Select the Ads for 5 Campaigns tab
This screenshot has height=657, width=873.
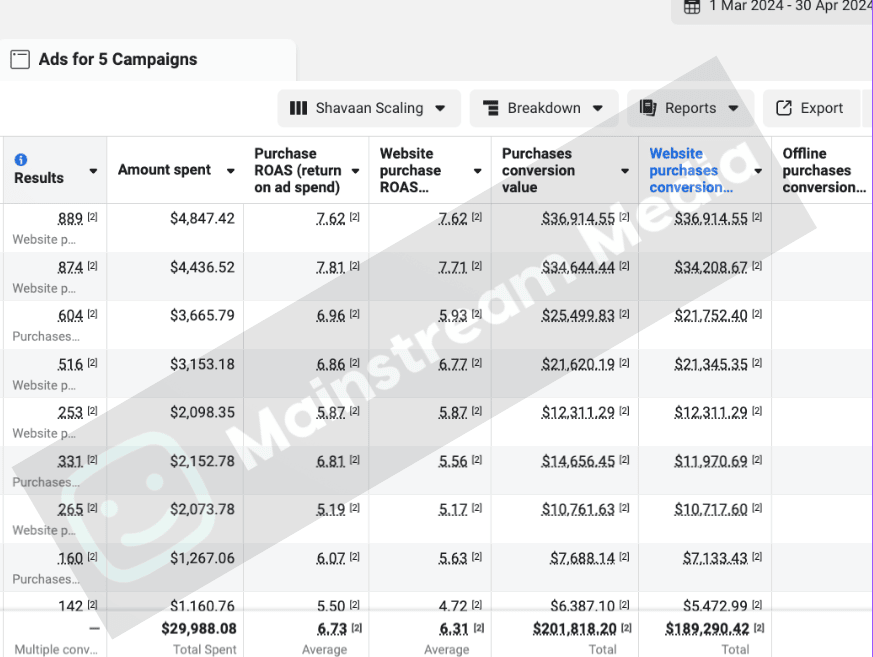click(x=117, y=60)
